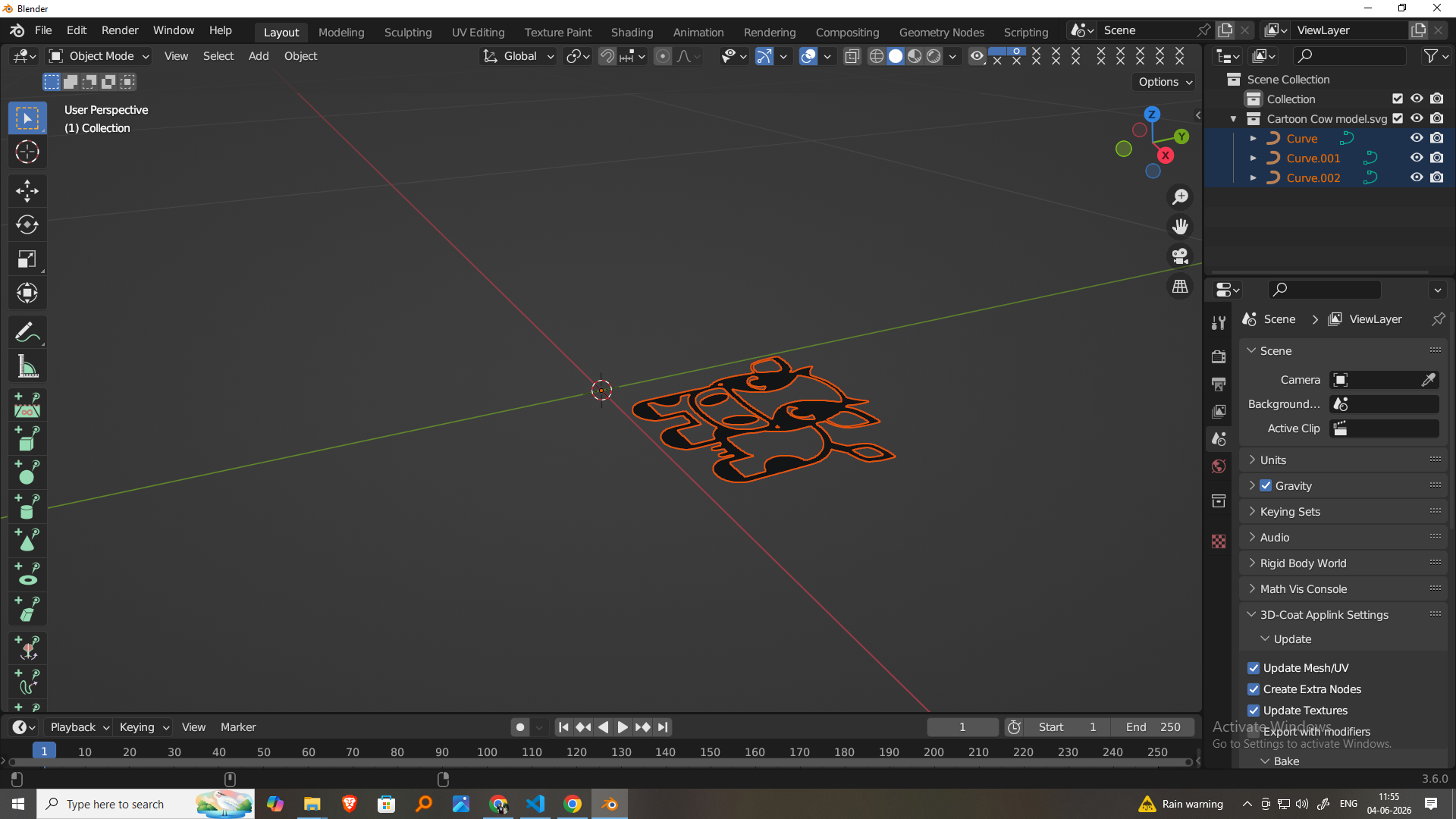
Task: Select solid viewport shading
Action: (896, 56)
